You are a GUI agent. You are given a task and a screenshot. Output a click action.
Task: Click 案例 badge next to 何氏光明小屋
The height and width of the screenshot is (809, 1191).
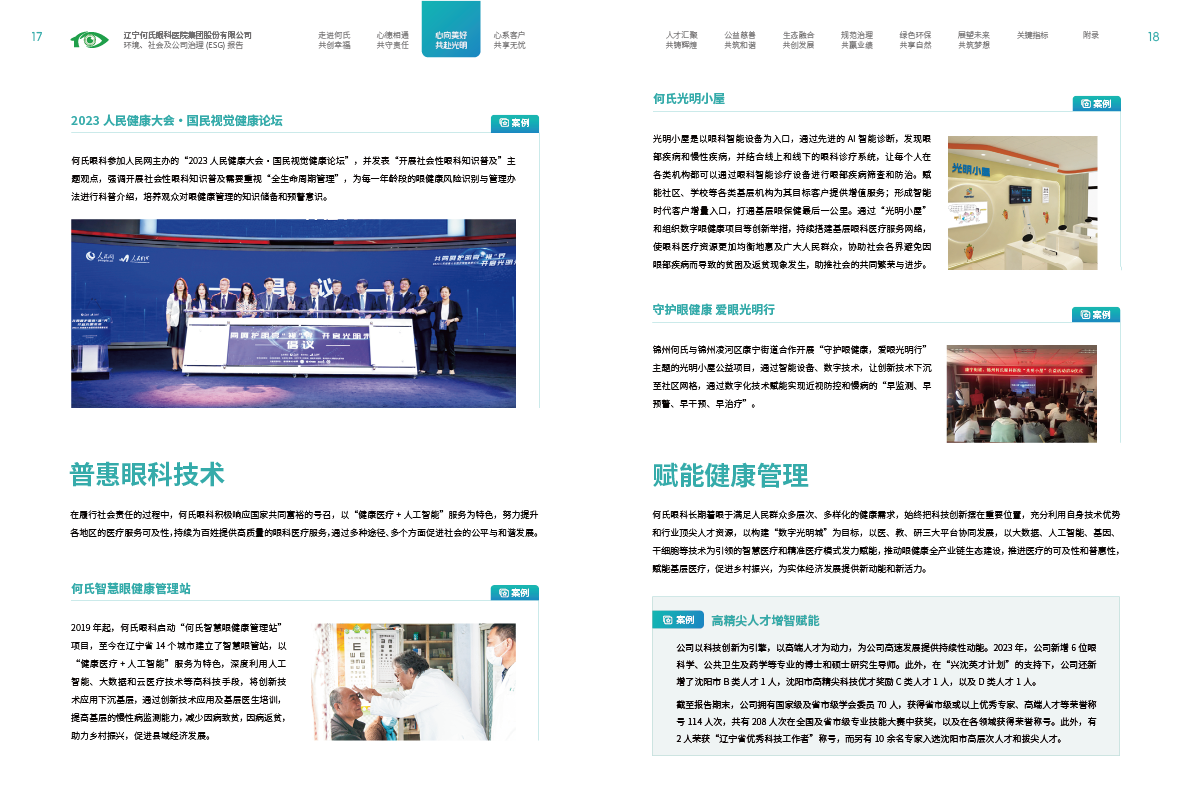point(1095,103)
